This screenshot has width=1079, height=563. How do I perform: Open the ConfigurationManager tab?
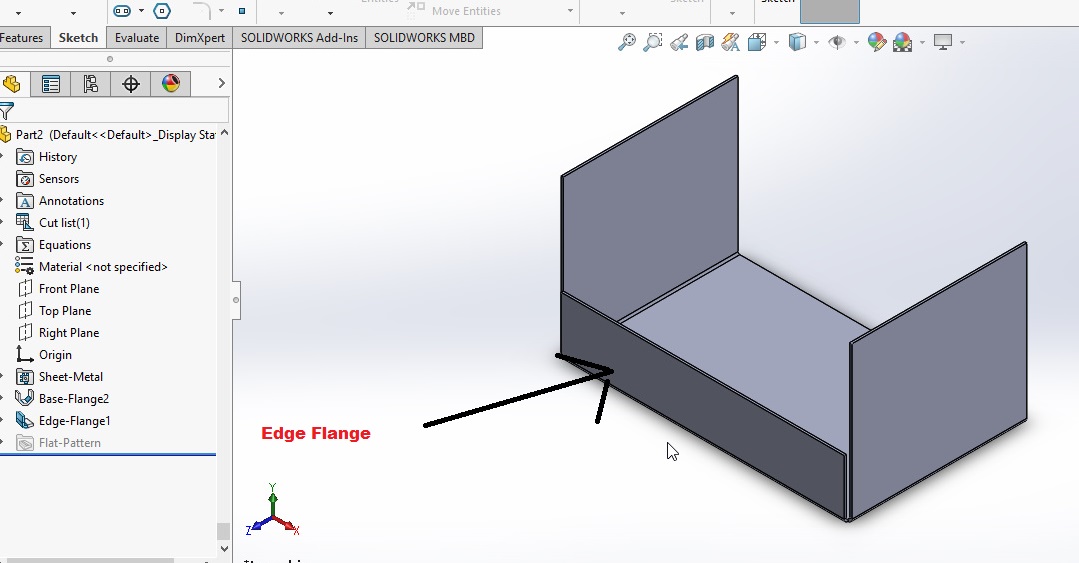pyautogui.click(x=90, y=84)
